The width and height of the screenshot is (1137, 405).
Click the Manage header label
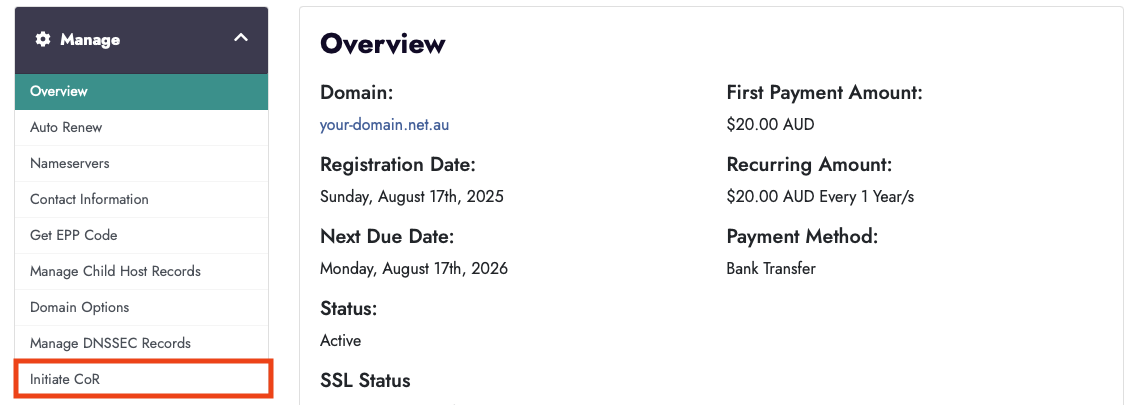click(x=90, y=40)
